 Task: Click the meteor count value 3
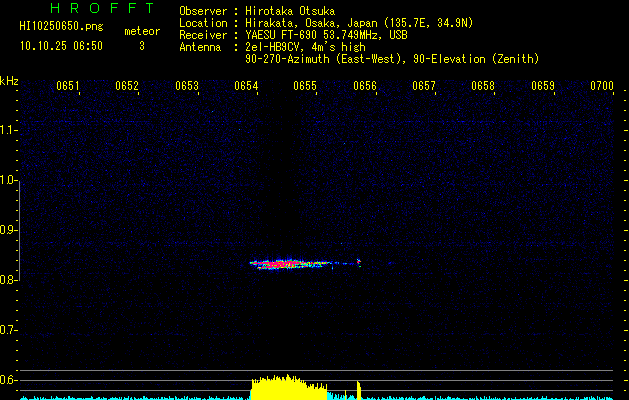pyautogui.click(x=142, y=46)
